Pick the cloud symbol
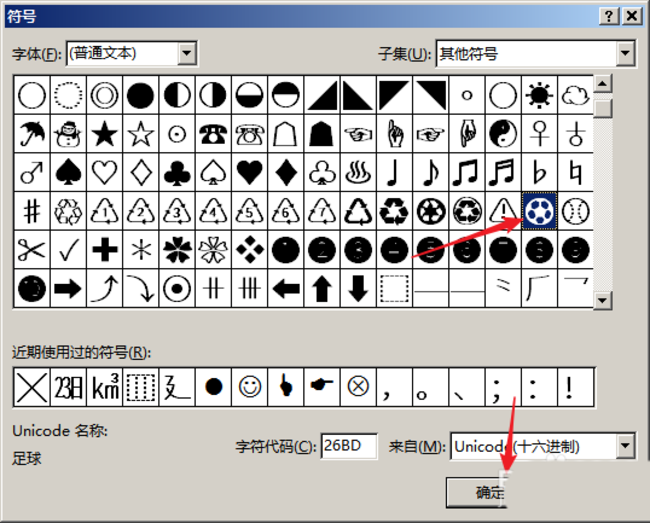Viewport: 650px width, 523px height. (575, 95)
